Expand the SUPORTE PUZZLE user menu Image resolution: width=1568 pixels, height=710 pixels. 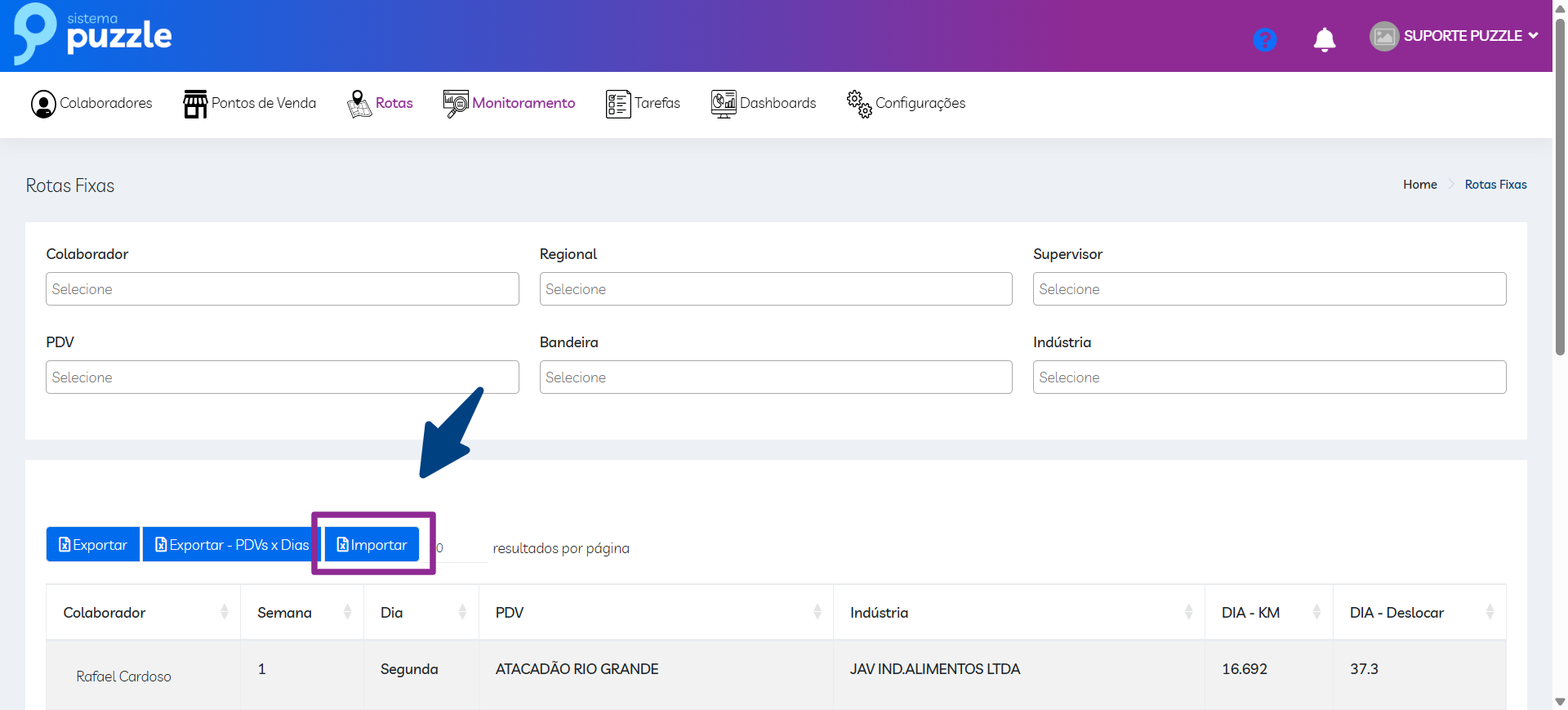1454,36
